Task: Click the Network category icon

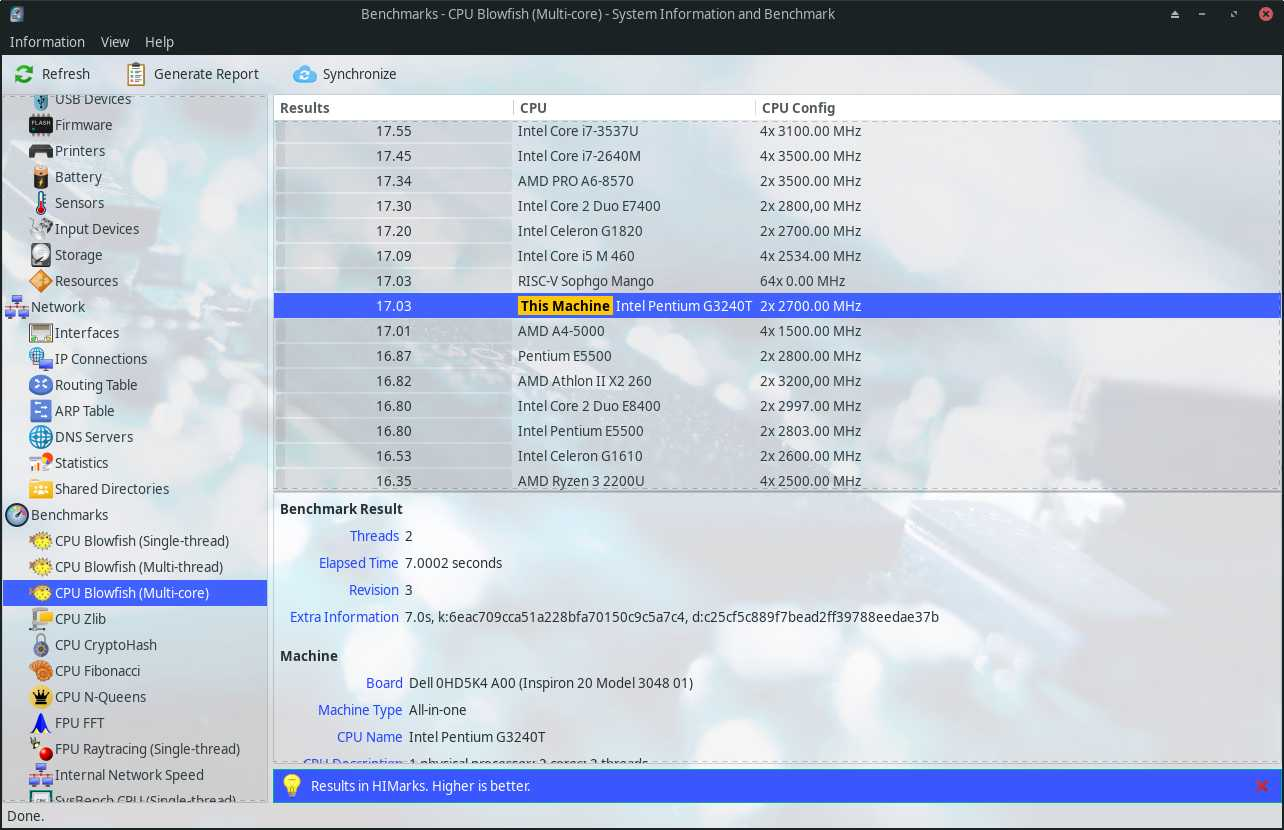Action: [17, 307]
